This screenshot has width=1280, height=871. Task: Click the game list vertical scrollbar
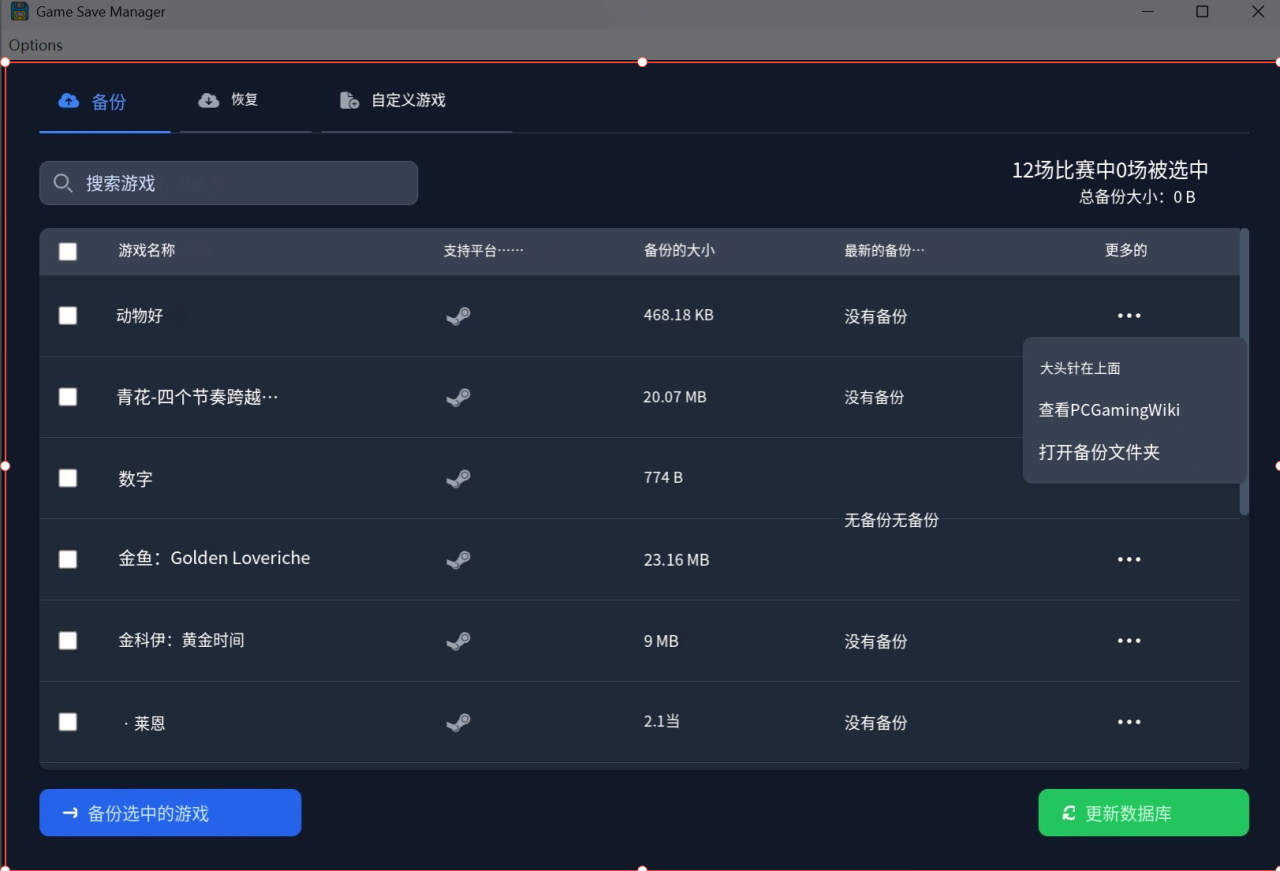(x=1244, y=372)
